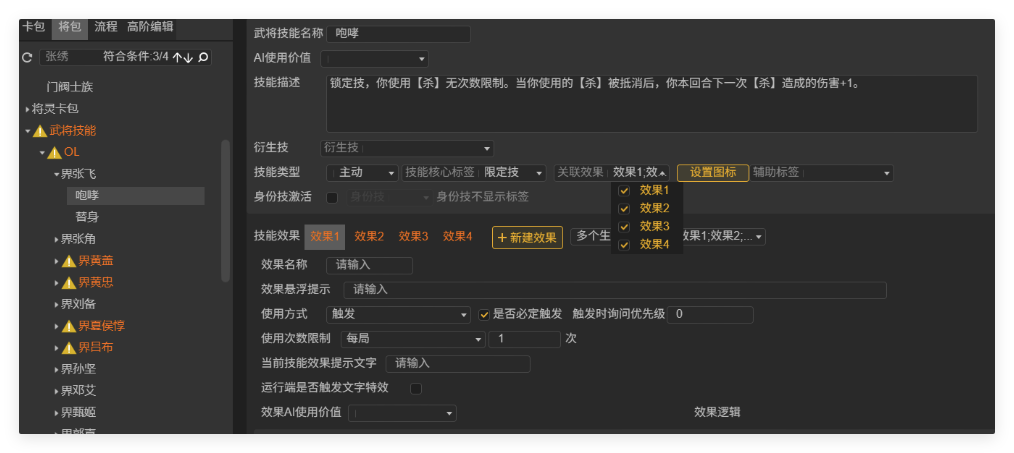Jump to next match with down arrow
The width and height of the screenshot is (1014, 453).
188,58
